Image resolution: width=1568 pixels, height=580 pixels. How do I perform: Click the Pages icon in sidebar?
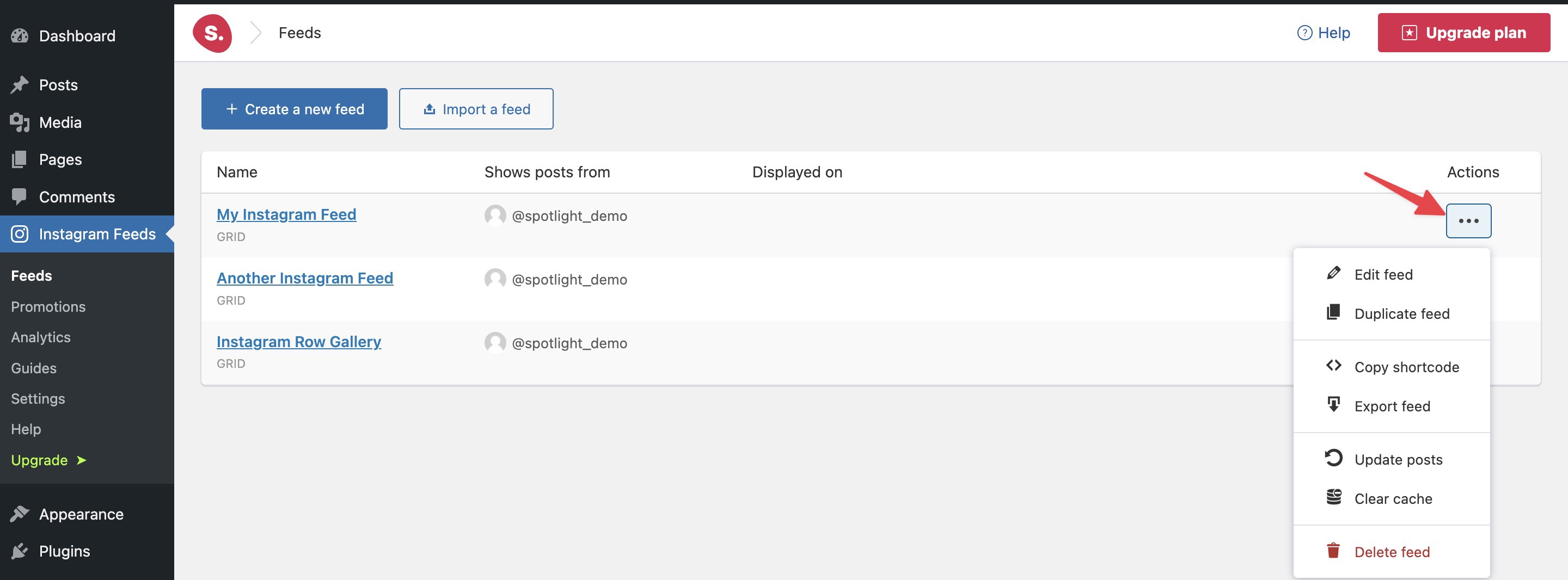(x=20, y=159)
